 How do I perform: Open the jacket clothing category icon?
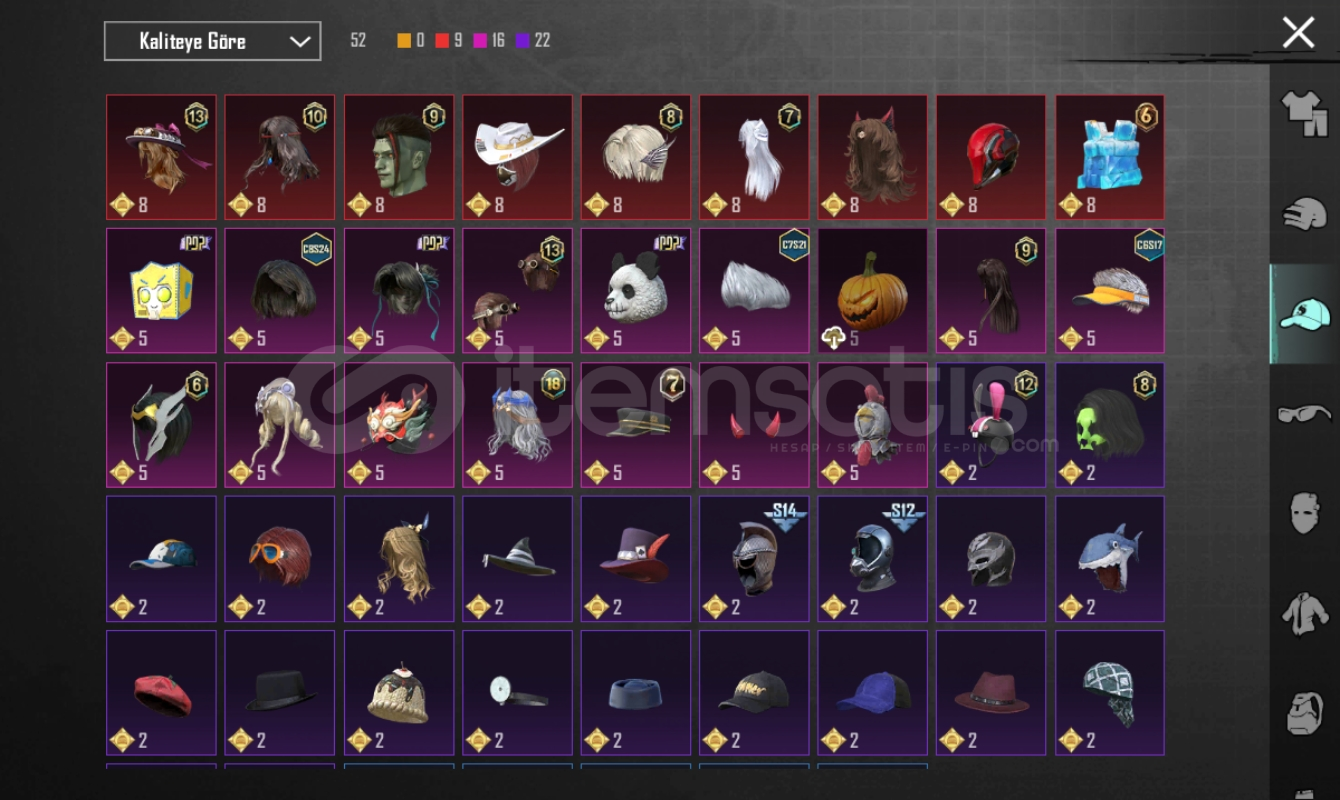(1304, 613)
